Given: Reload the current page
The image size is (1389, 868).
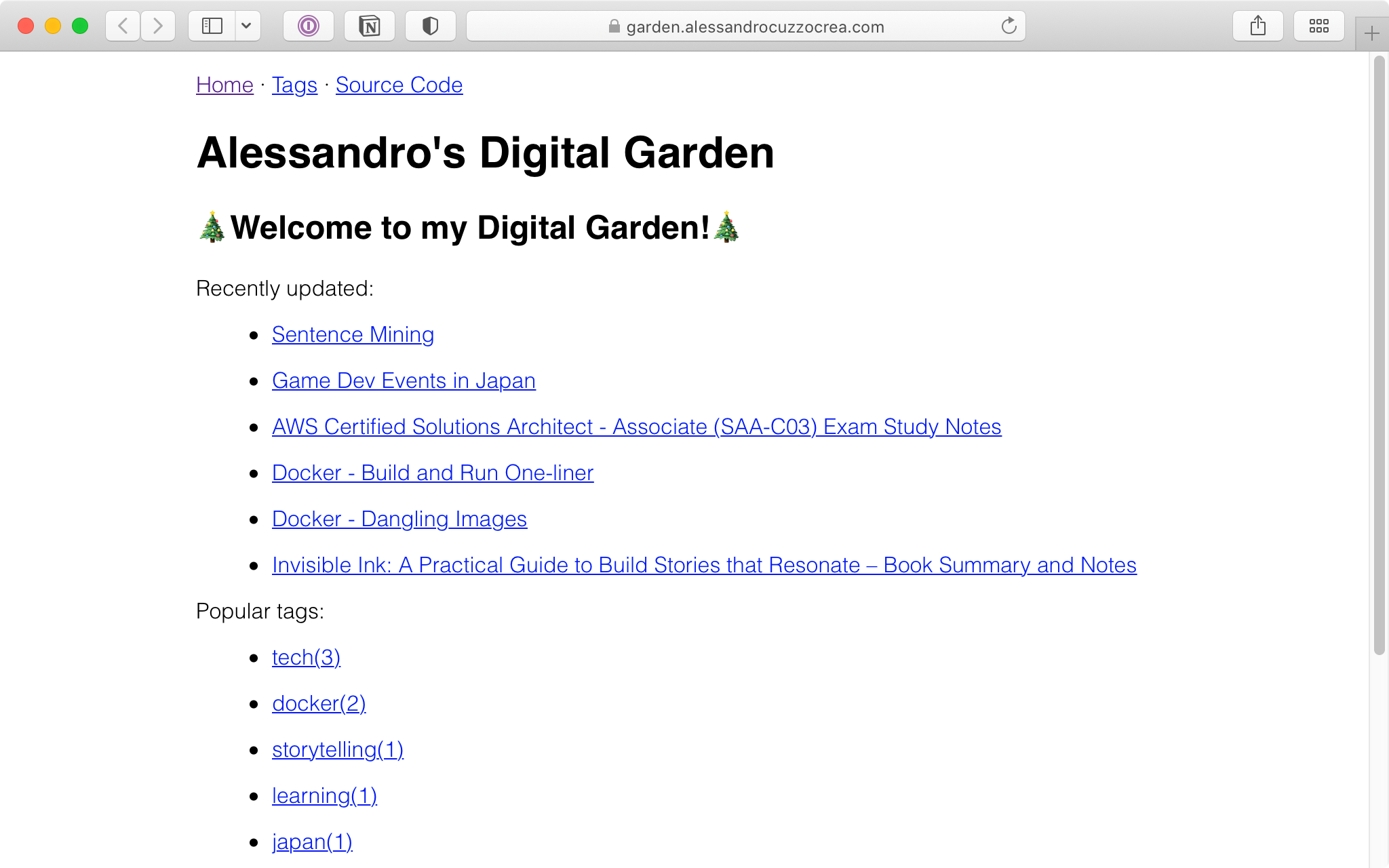Looking at the screenshot, I should point(1009,26).
